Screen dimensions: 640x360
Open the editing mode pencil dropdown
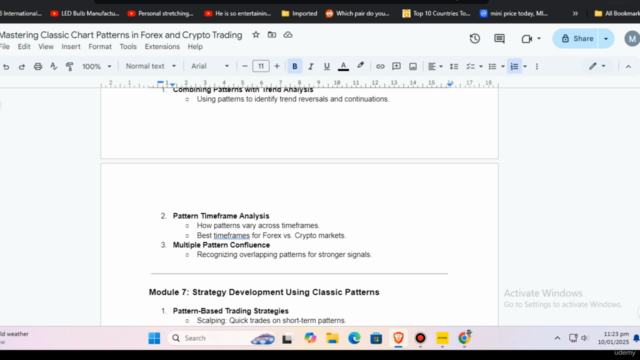(x=597, y=66)
